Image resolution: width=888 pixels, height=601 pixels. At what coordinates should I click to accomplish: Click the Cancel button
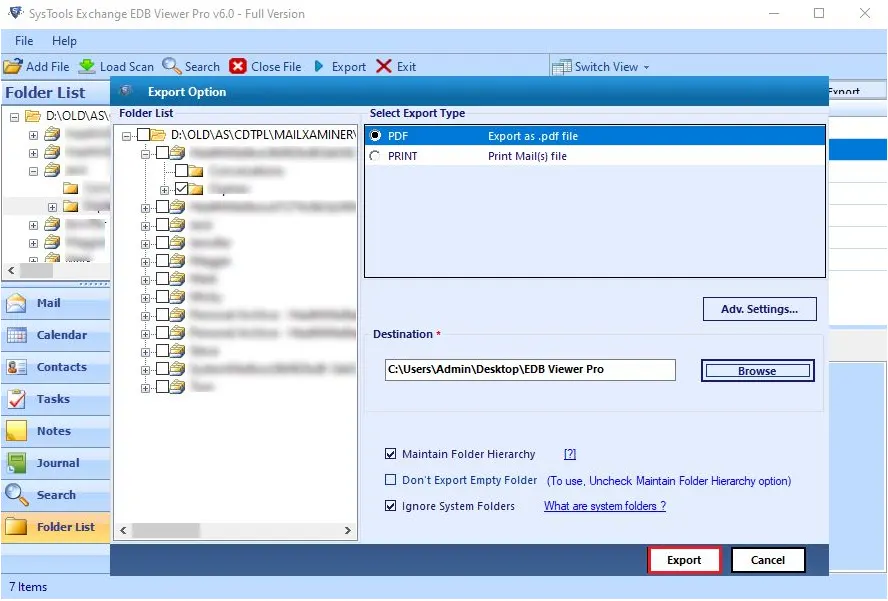coord(768,560)
